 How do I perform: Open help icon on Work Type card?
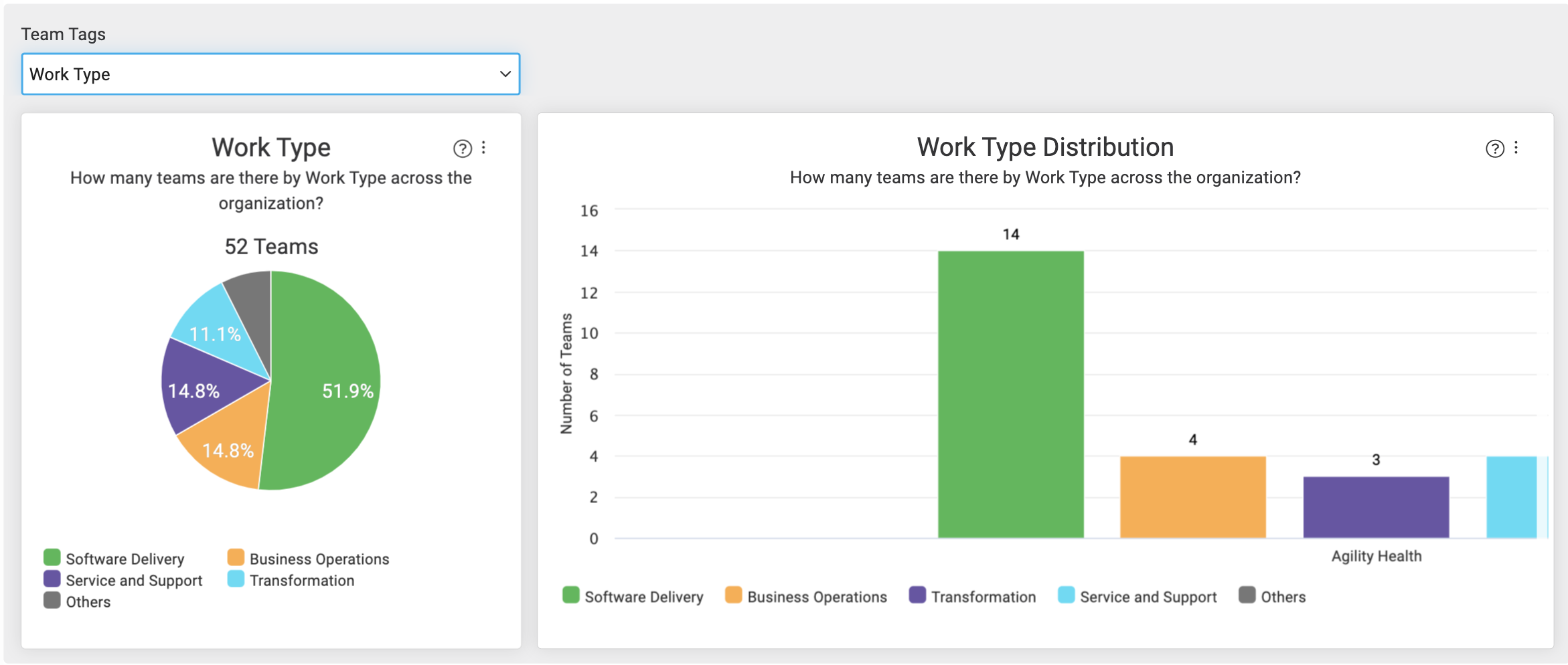pos(462,149)
